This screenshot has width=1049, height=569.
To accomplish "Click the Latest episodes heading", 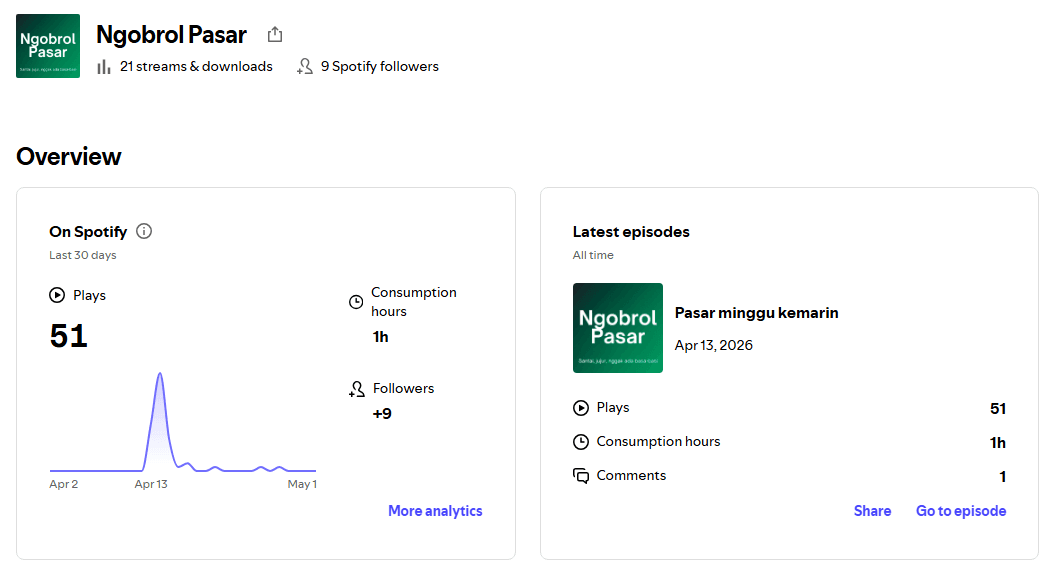I will click(631, 232).
